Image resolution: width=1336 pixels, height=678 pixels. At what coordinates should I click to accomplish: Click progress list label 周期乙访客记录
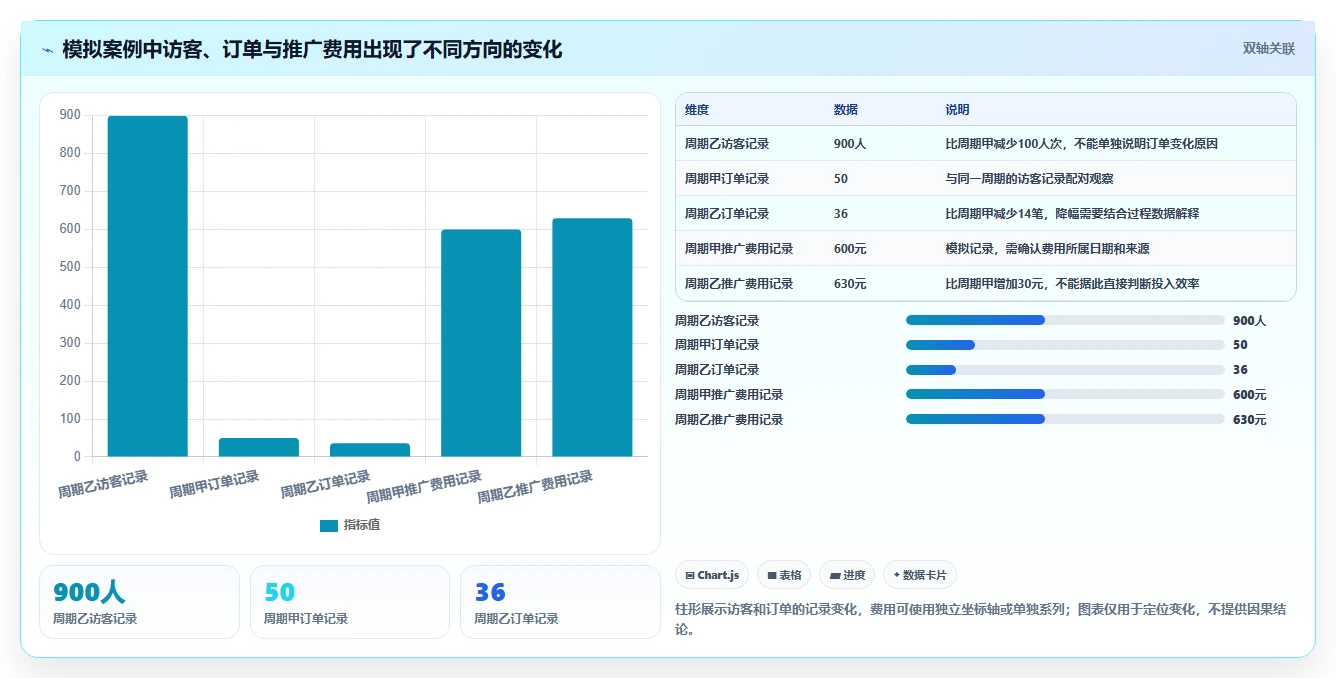[x=717, y=321]
